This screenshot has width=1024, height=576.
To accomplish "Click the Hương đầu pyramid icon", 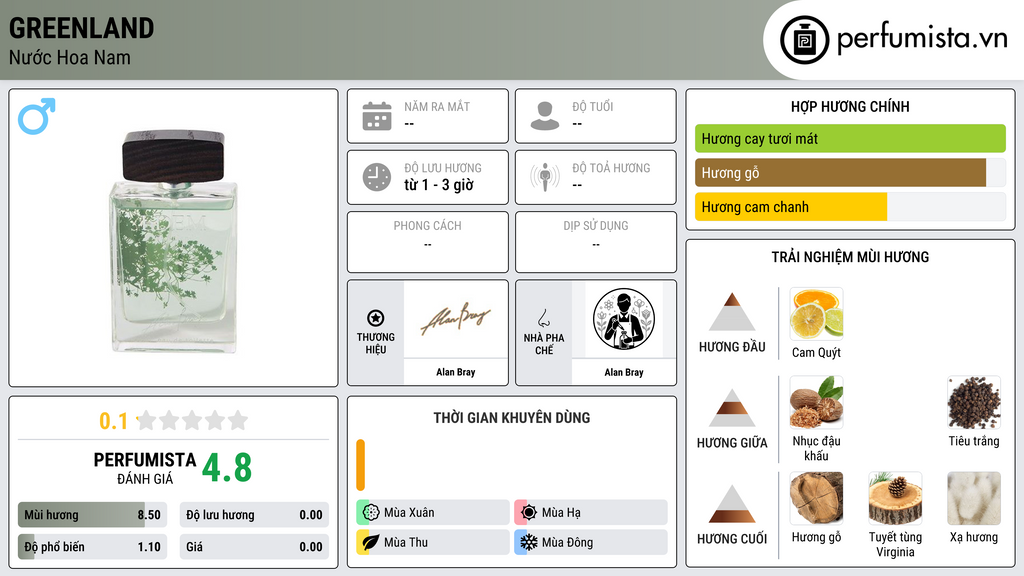I will pyautogui.click(x=732, y=312).
